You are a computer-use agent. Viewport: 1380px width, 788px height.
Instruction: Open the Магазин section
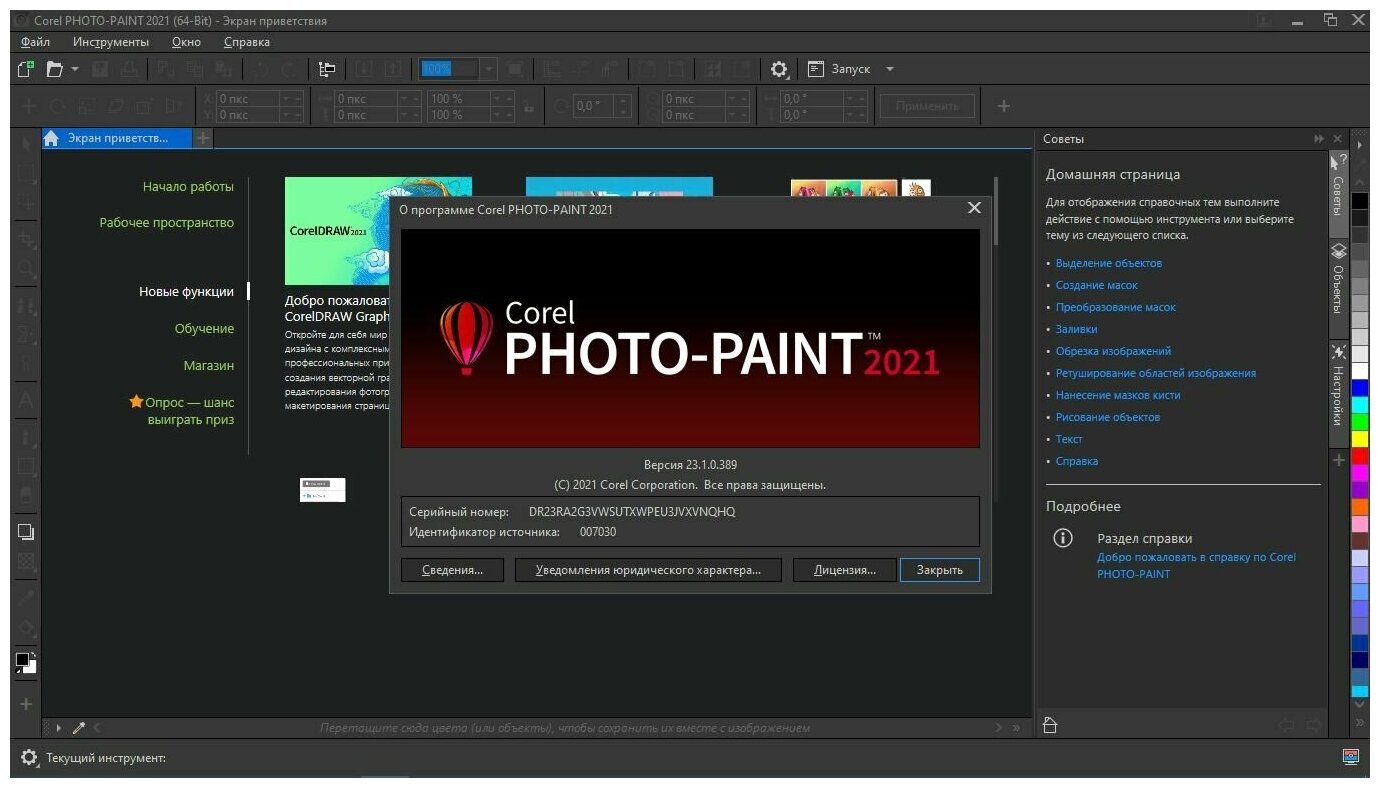pyautogui.click(x=209, y=365)
